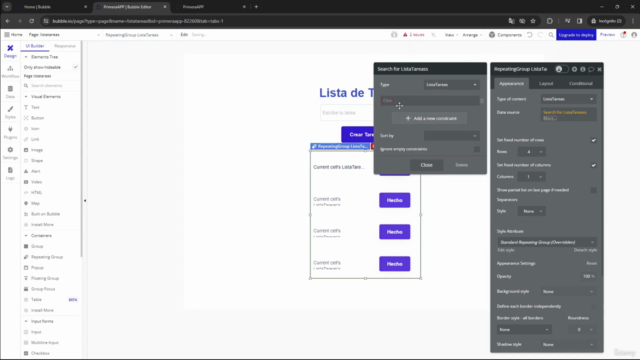Select the Button element in palette

click(x=37, y=118)
